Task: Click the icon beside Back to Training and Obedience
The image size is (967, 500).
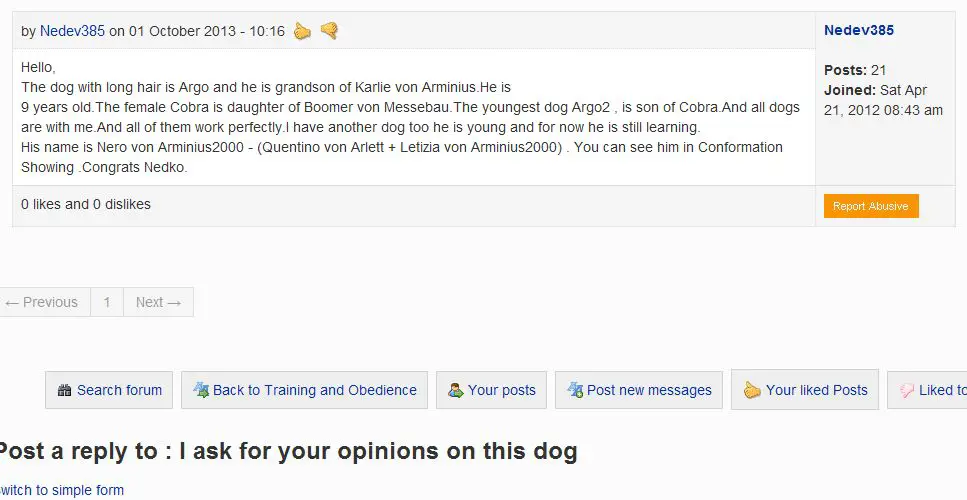Action: click(201, 390)
